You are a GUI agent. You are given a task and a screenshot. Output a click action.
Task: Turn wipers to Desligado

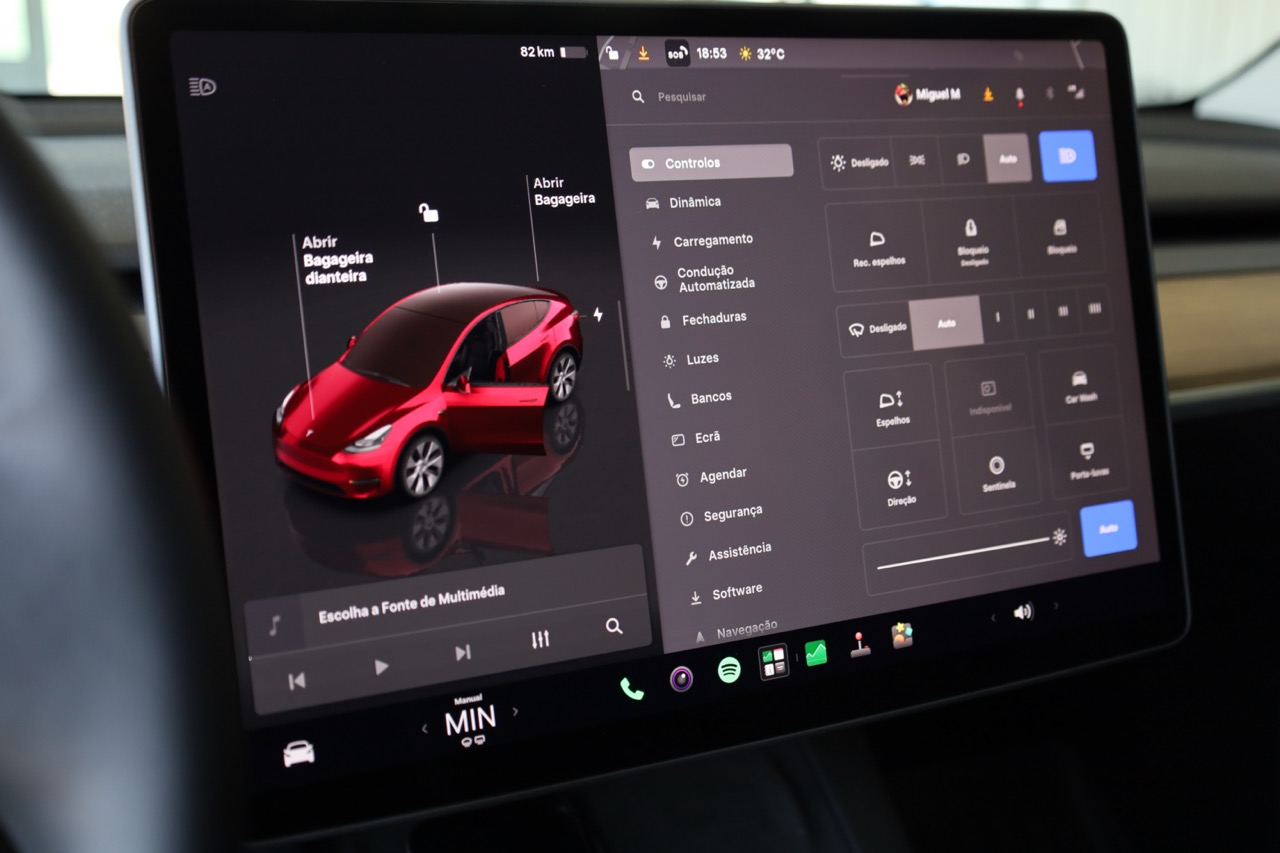pyautogui.click(x=876, y=329)
